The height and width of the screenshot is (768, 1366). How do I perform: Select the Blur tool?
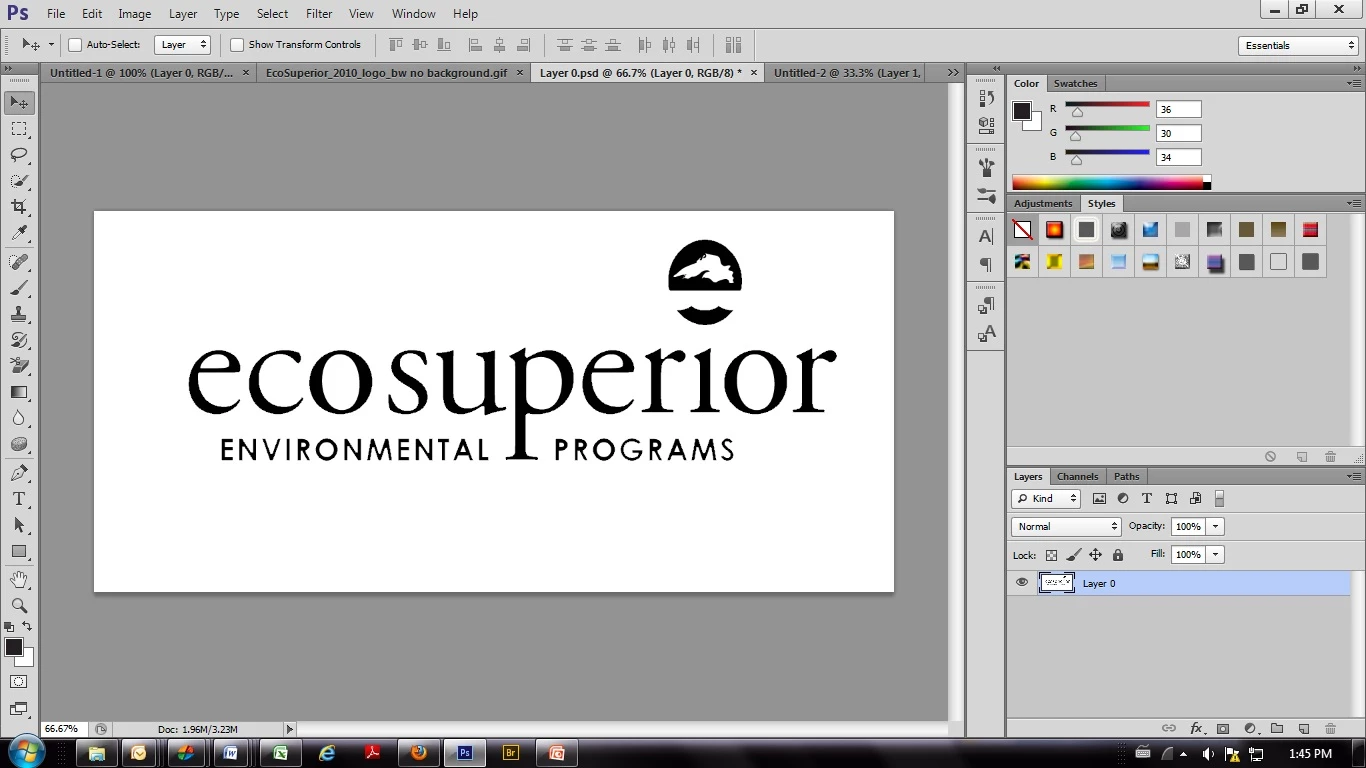(x=19, y=418)
